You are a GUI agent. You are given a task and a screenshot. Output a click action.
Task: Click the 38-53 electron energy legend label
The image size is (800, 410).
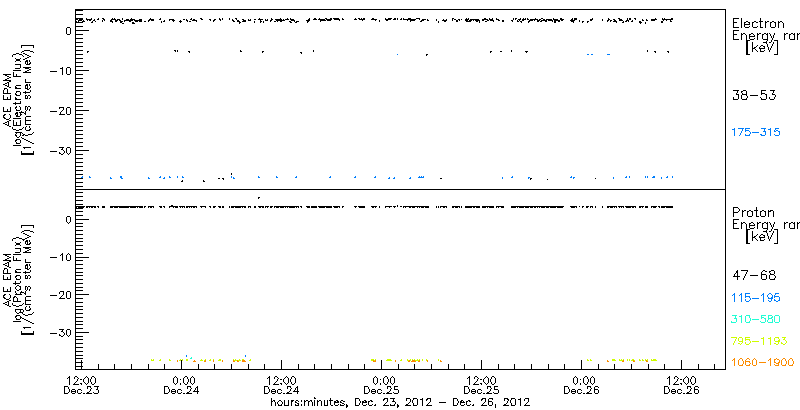click(754, 95)
